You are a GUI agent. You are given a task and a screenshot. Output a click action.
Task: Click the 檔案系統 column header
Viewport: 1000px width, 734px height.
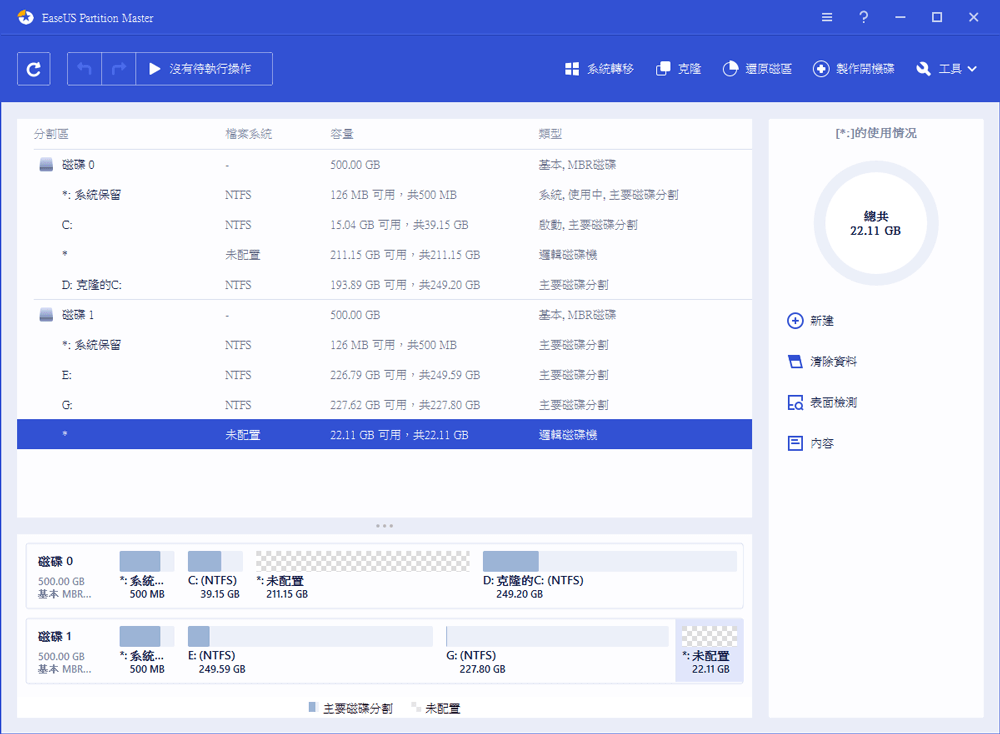249,134
